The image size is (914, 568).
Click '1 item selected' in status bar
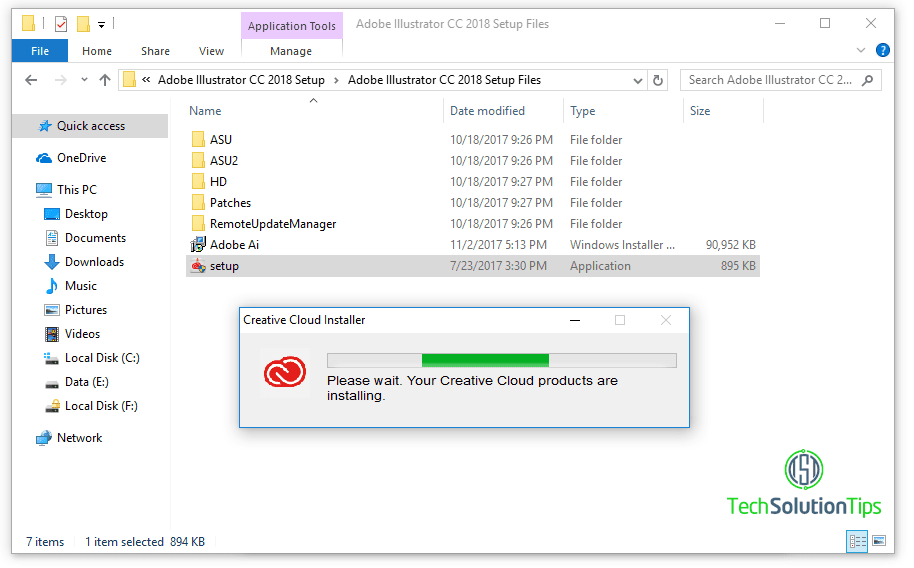[124, 542]
